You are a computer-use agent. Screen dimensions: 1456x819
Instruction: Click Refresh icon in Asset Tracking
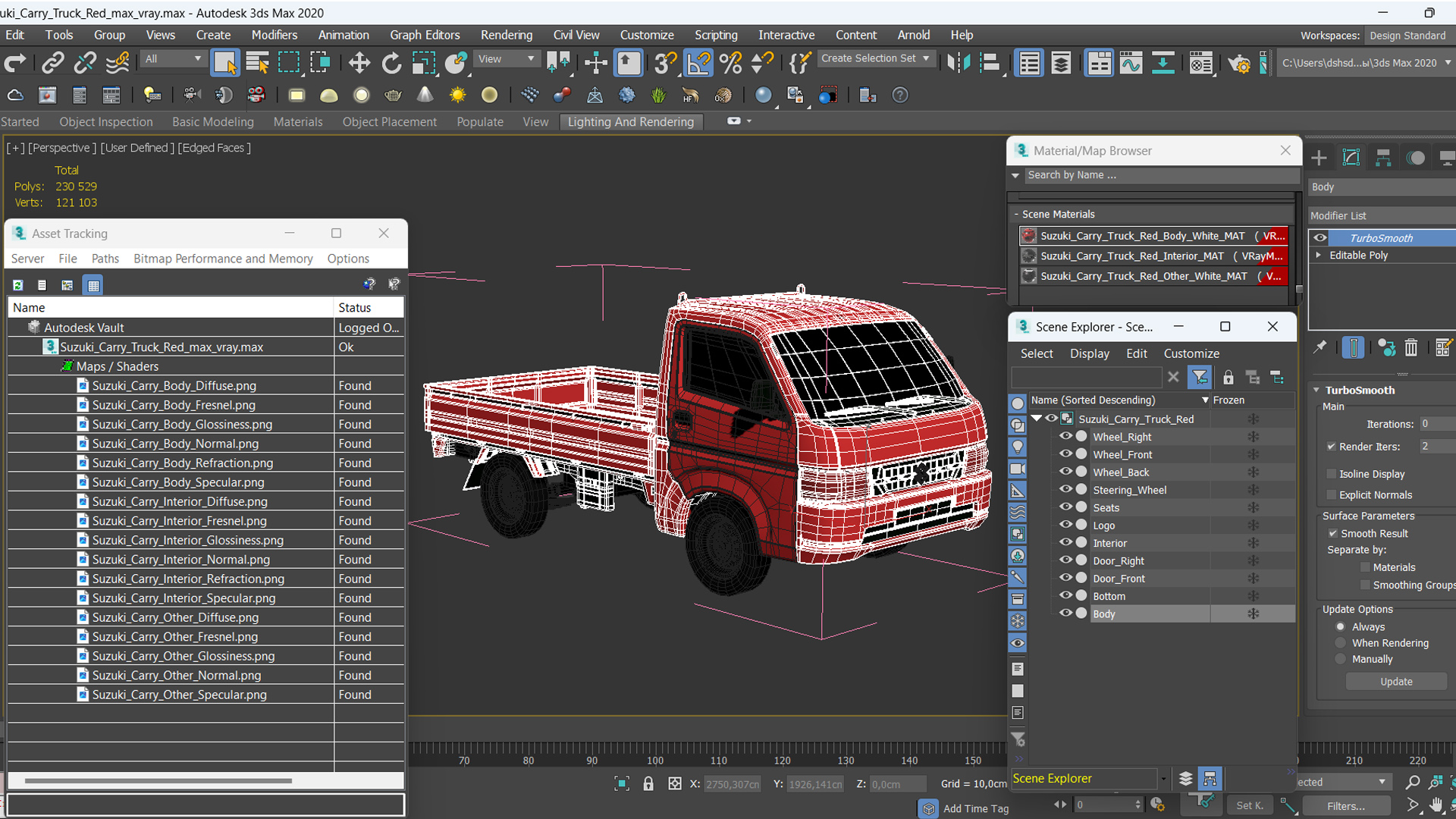[17, 285]
